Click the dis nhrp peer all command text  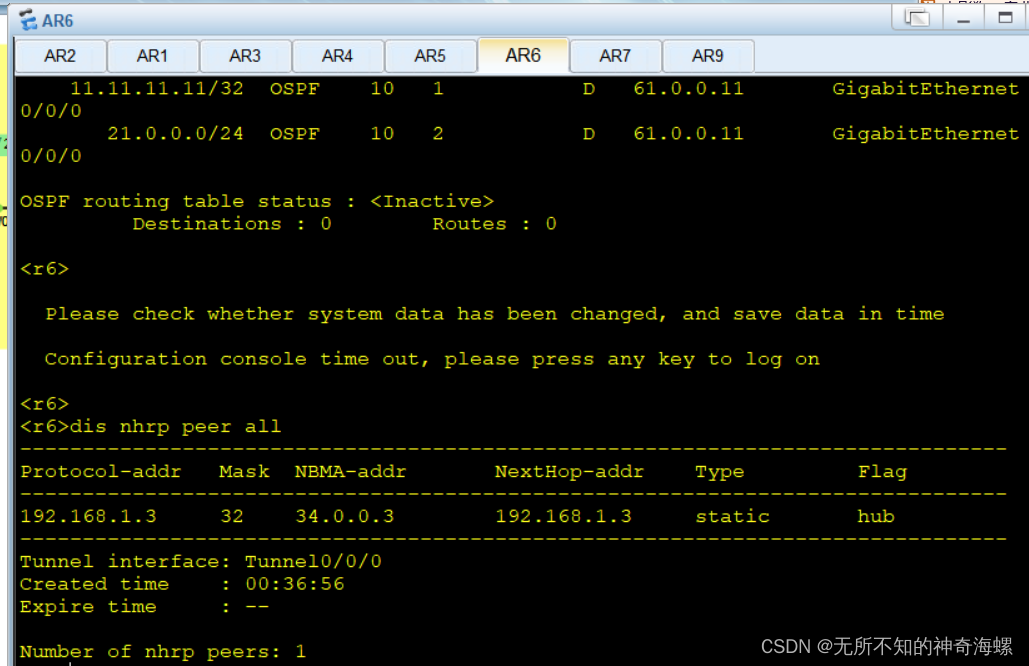(175, 426)
